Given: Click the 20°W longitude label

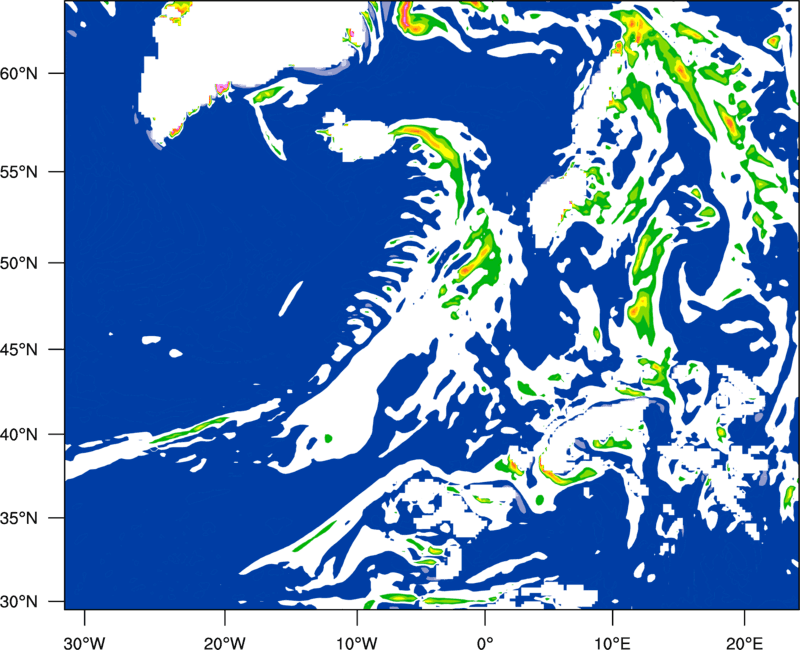Looking at the screenshot, I should [x=225, y=642].
